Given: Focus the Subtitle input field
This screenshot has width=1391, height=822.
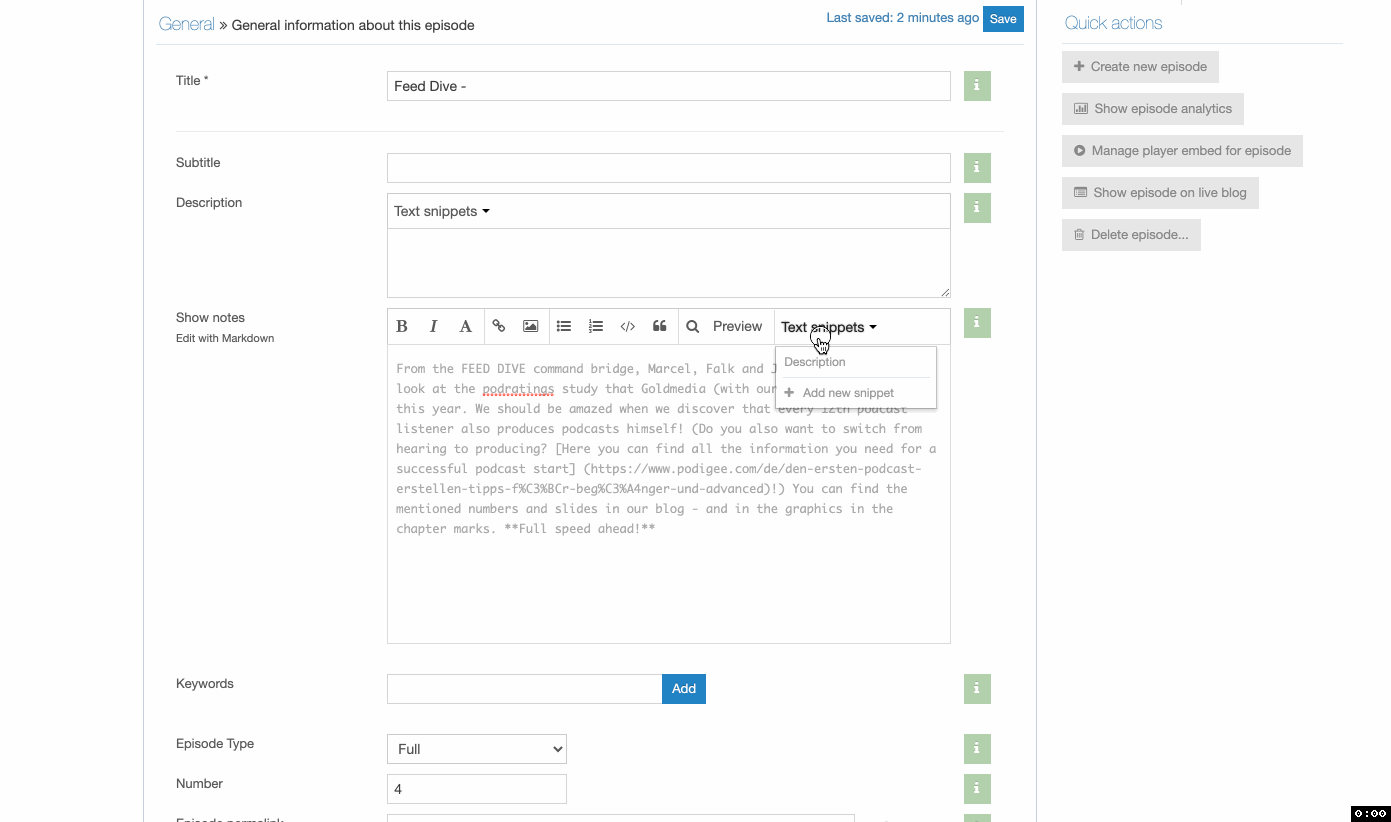Looking at the screenshot, I should pos(669,168).
